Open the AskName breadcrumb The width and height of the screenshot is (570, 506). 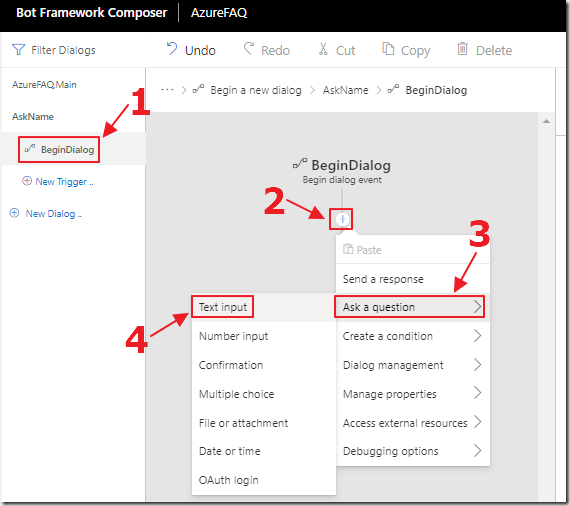point(345,90)
